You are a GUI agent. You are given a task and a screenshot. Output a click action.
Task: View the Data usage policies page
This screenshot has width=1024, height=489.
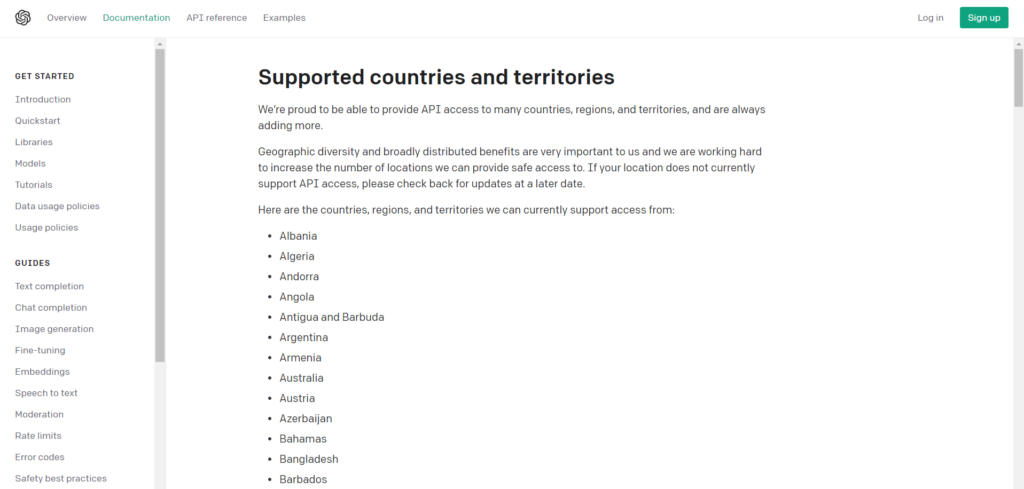[x=57, y=206]
